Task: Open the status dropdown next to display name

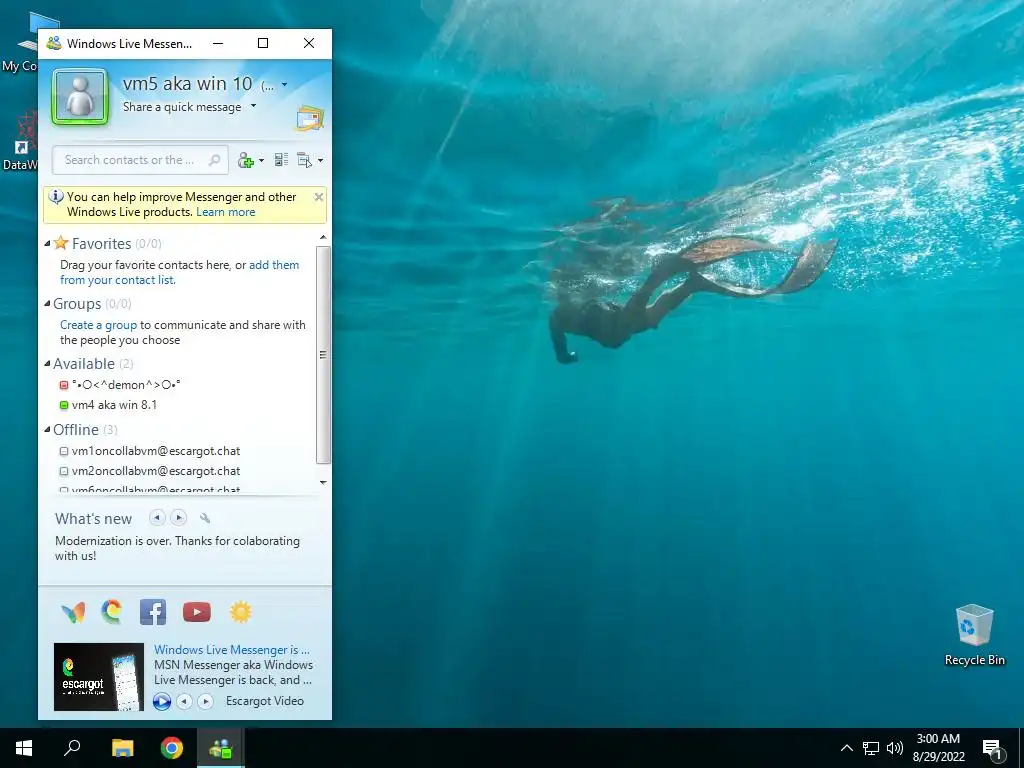Action: (284, 85)
